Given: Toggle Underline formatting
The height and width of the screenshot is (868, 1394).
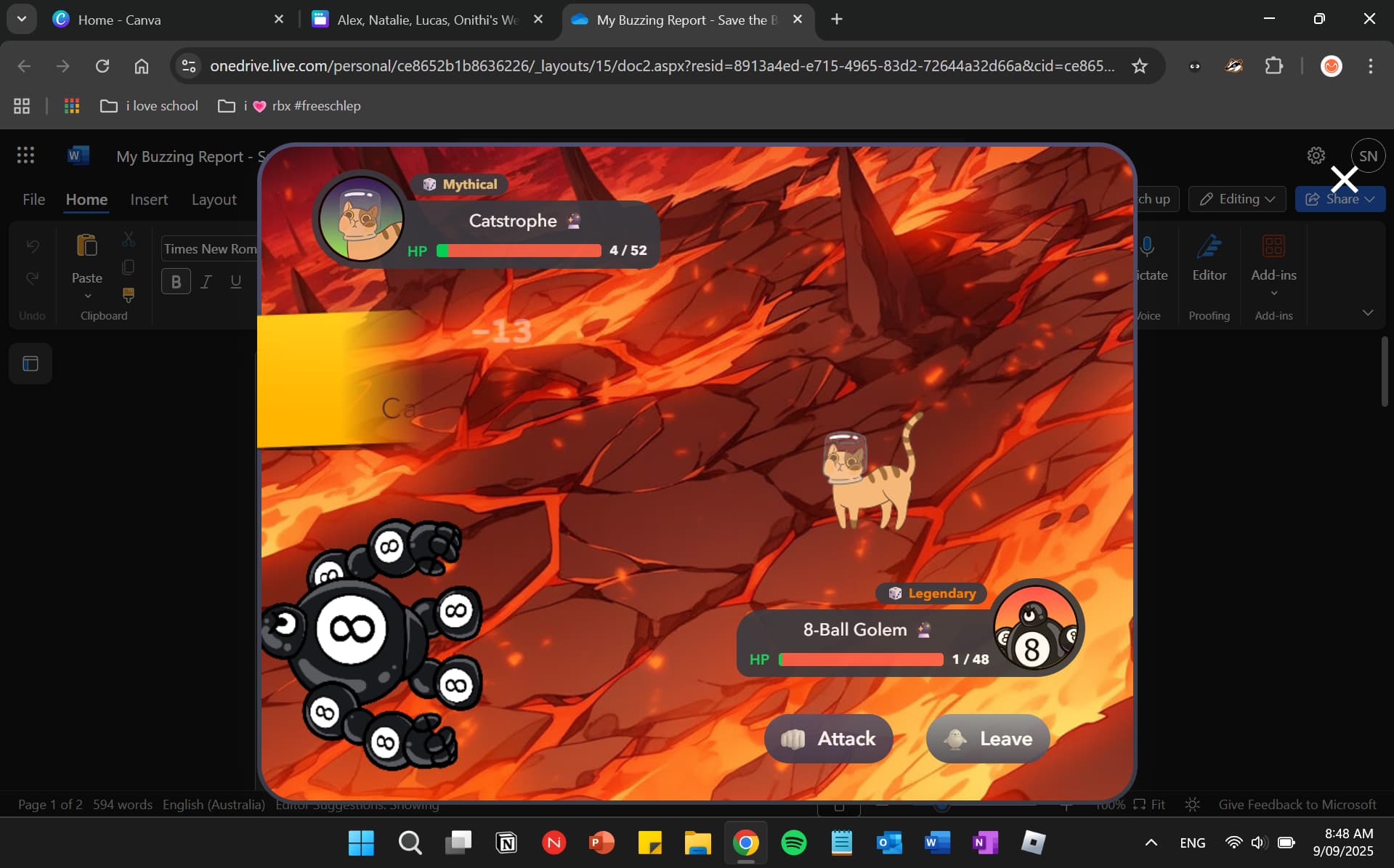Looking at the screenshot, I should (236, 282).
